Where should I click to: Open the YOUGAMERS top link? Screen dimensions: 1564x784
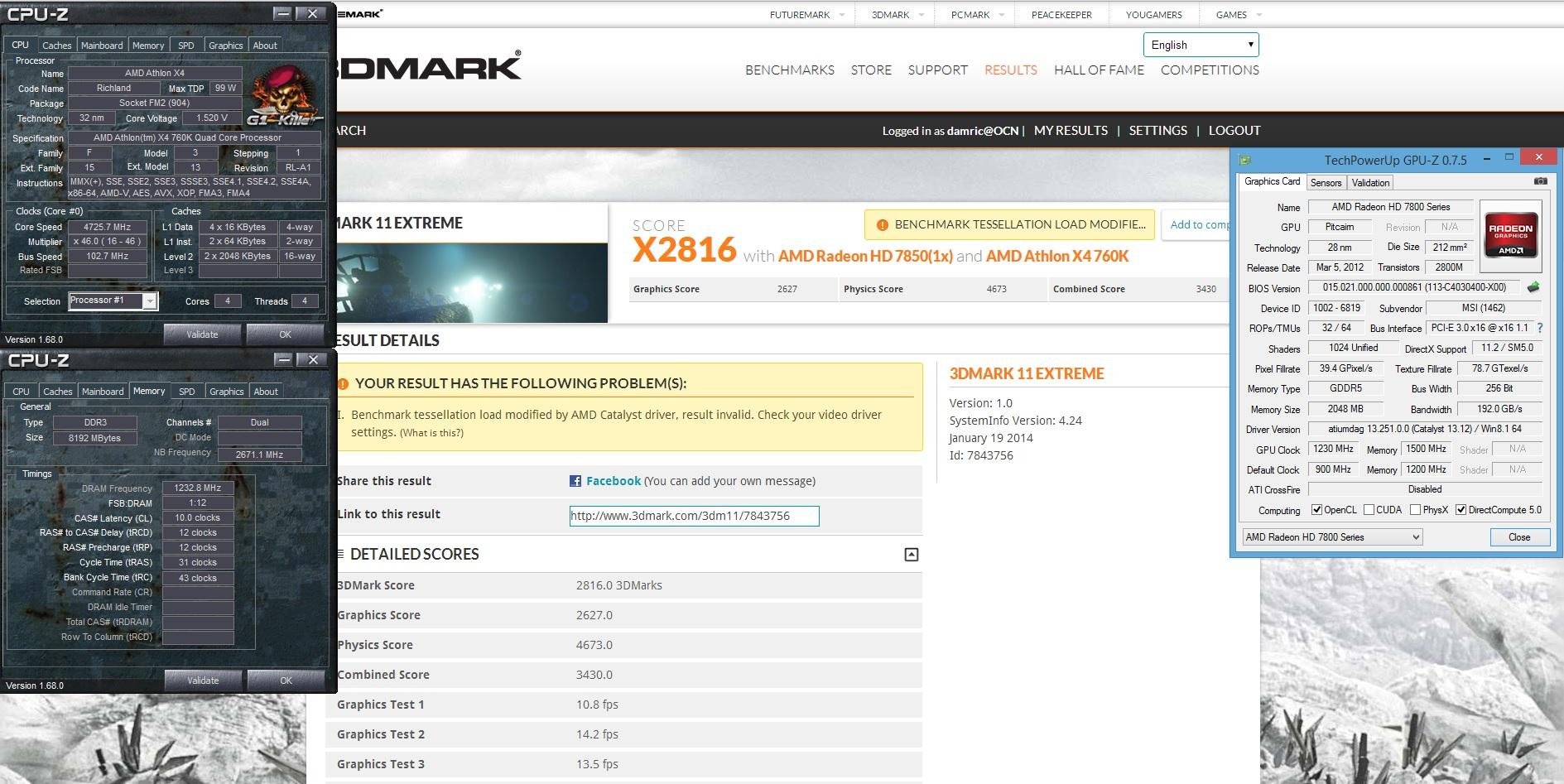tap(1153, 15)
